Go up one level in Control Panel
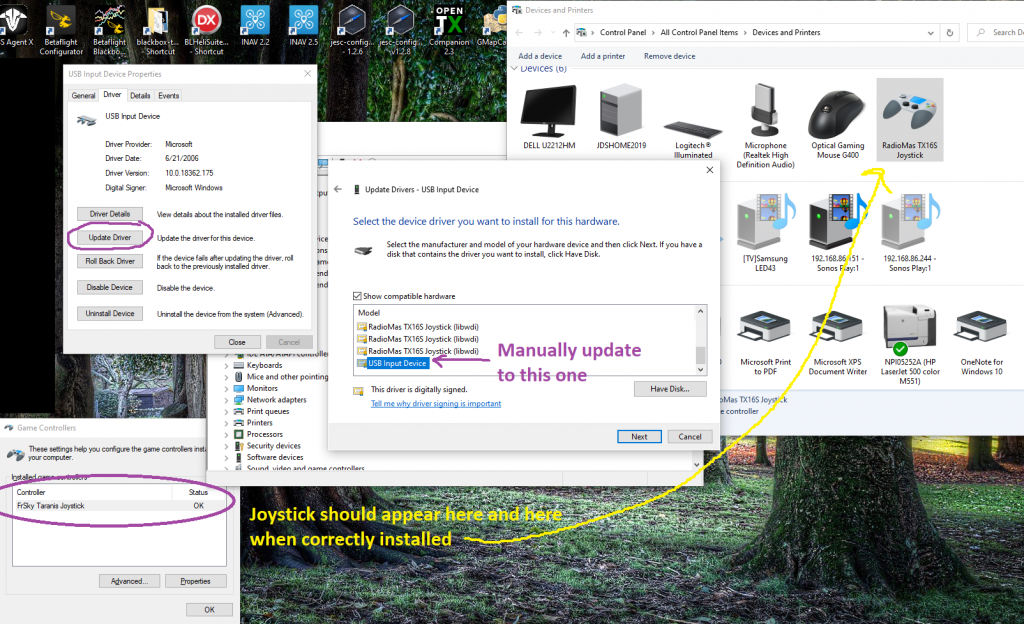 pyautogui.click(x=566, y=33)
